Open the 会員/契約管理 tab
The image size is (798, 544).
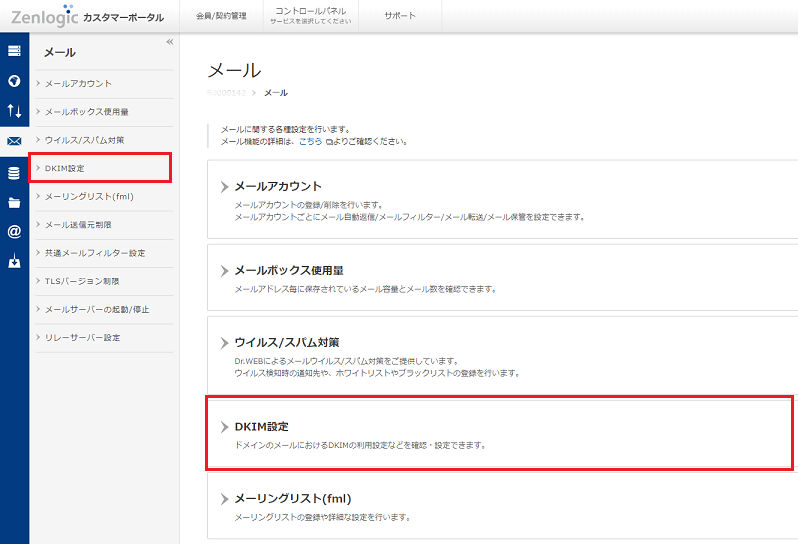[220, 16]
